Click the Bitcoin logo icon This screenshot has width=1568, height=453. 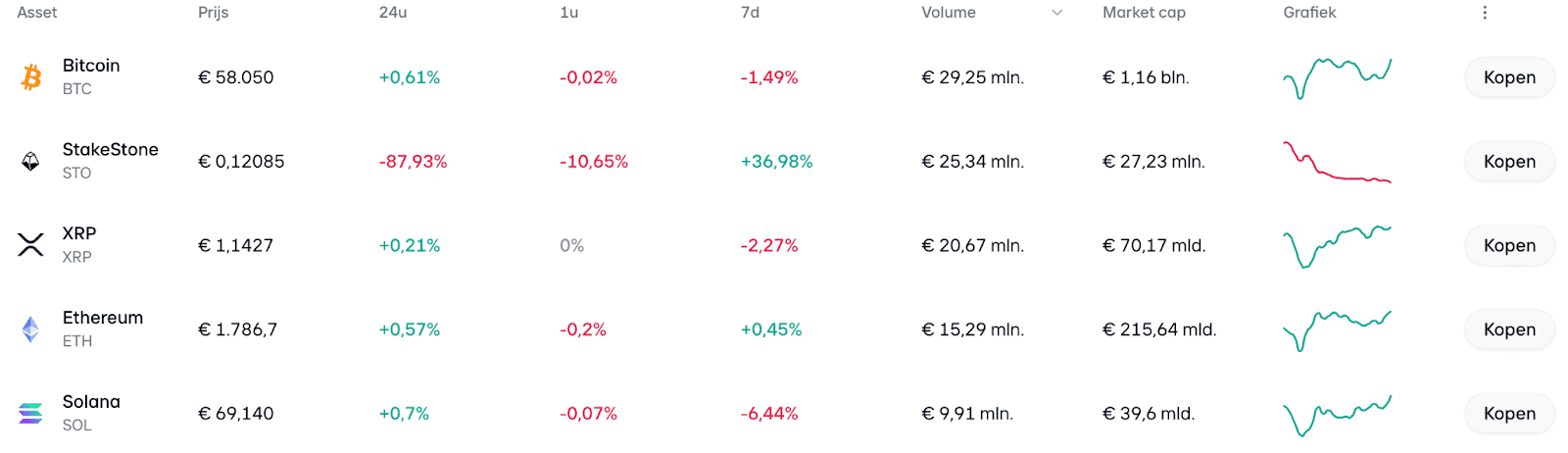click(x=31, y=77)
